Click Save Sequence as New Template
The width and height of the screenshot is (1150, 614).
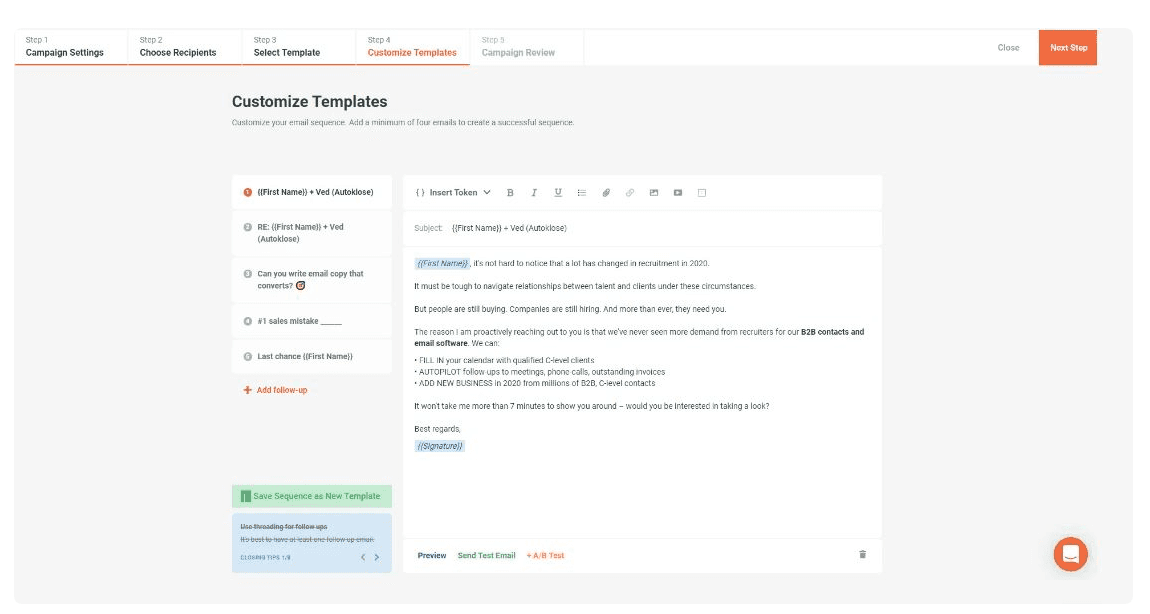pos(310,495)
